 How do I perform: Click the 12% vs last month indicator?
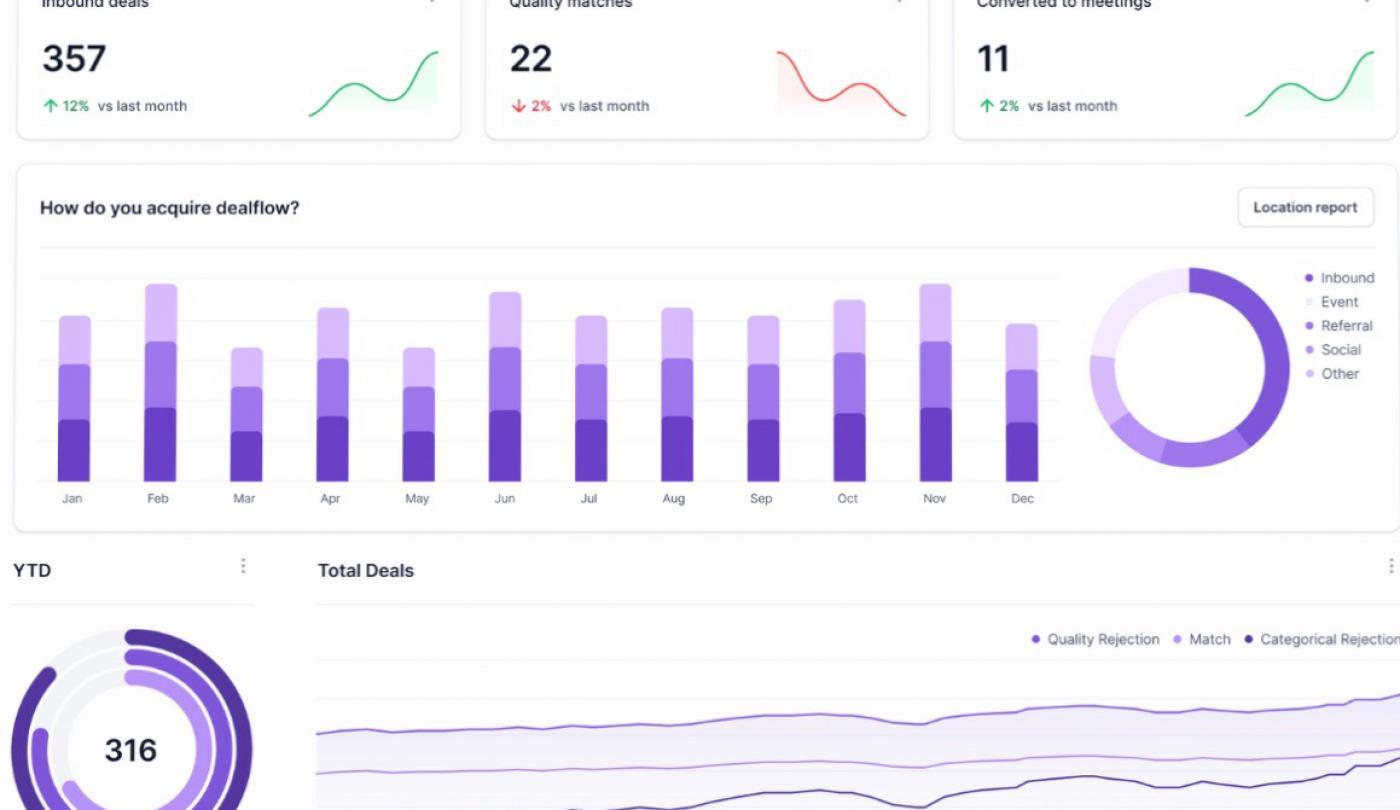[x=114, y=106]
